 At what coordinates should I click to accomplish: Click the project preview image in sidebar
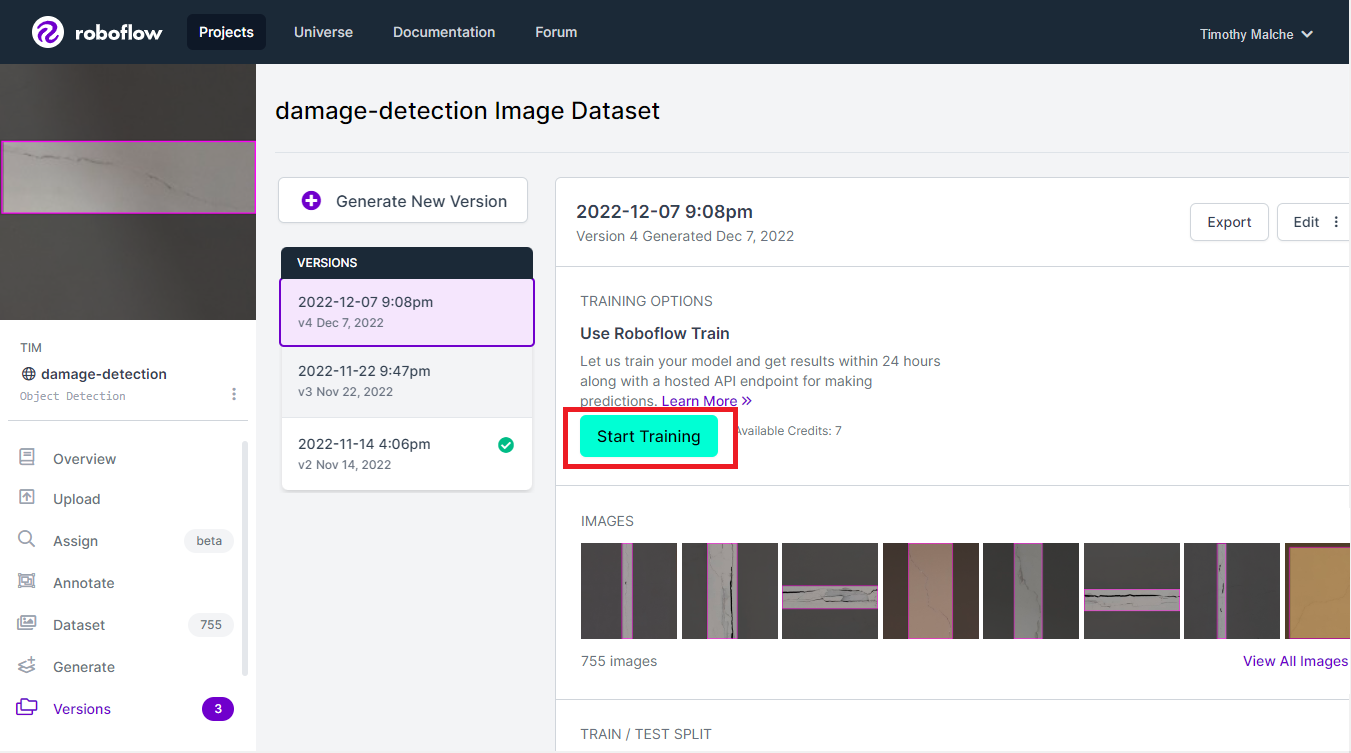(x=128, y=192)
